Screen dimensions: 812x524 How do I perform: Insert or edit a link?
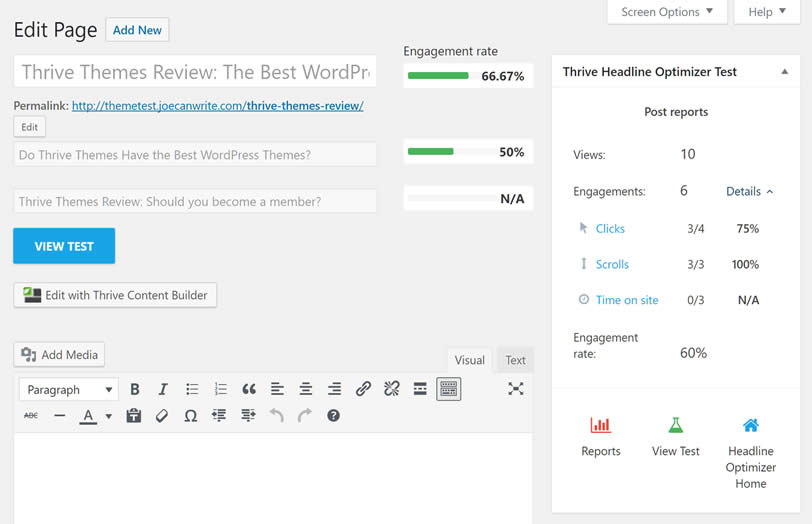coord(363,389)
